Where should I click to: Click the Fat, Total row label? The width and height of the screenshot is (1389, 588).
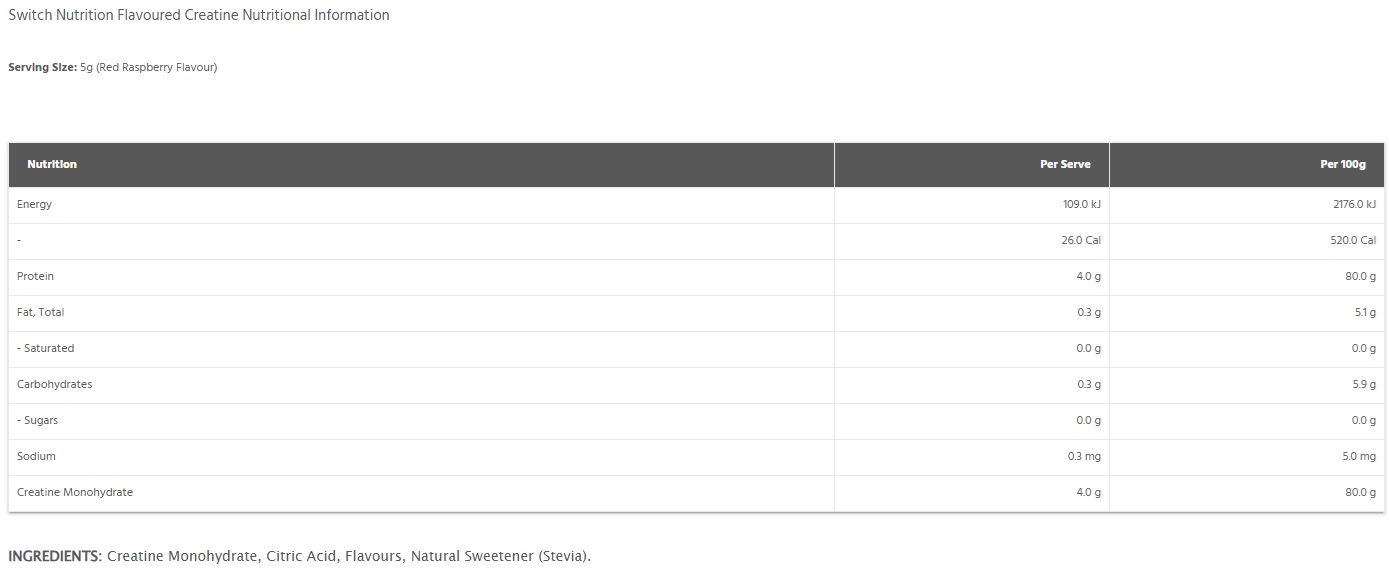pyautogui.click(x=40, y=312)
